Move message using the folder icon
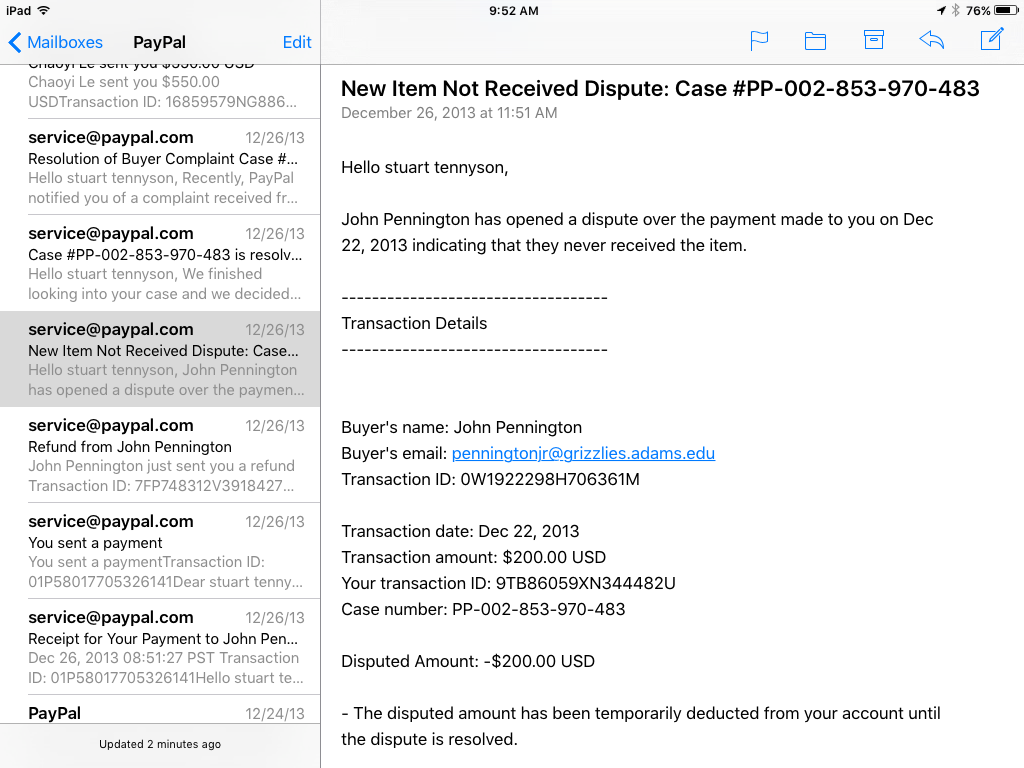This screenshot has width=1024, height=768. click(815, 41)
